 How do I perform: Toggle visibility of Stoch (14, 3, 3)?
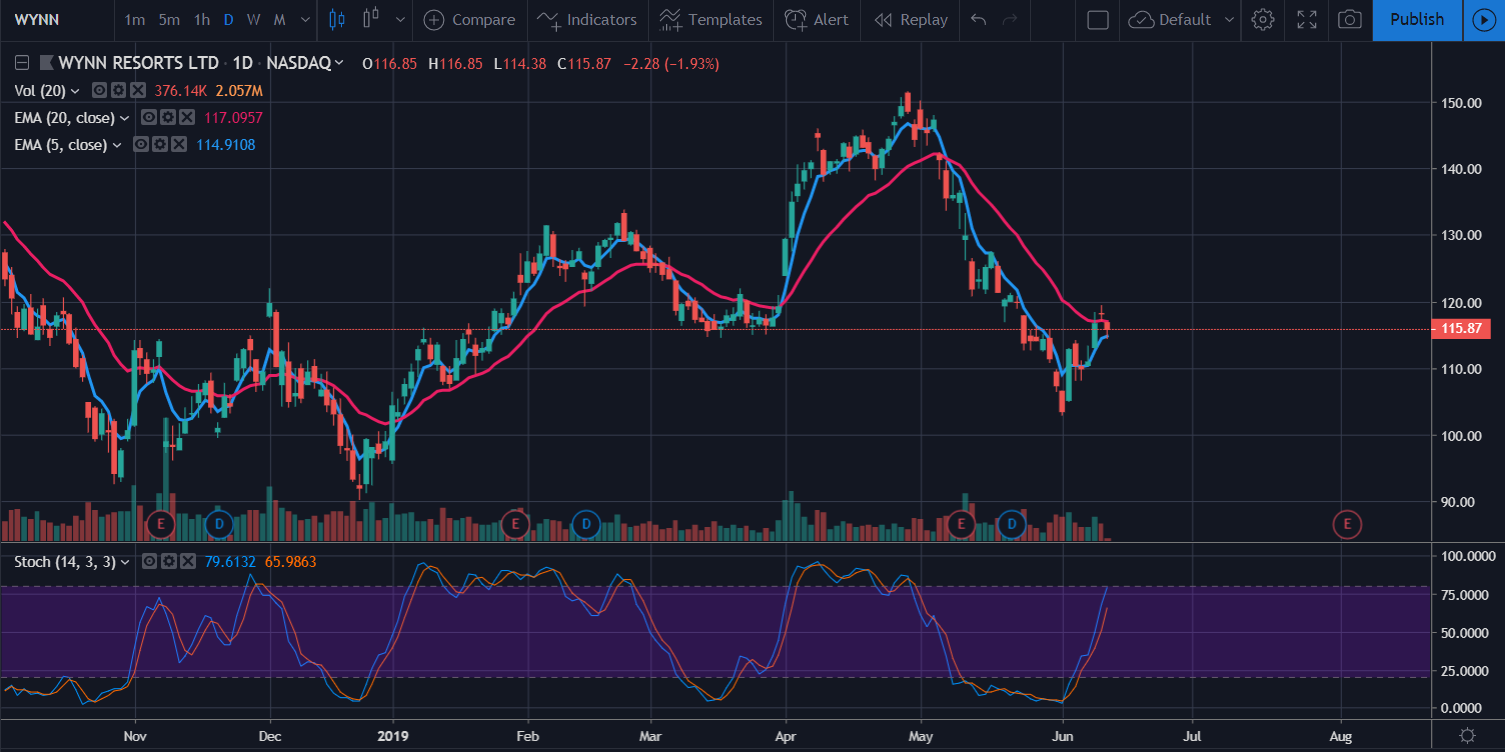149,561
